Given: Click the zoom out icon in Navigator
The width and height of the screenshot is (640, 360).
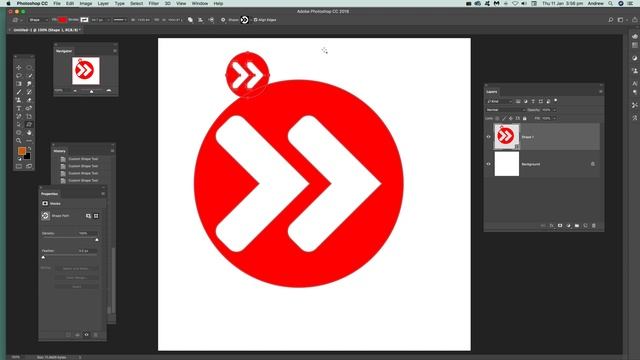Looking at the screenshot, I should 75,91.
